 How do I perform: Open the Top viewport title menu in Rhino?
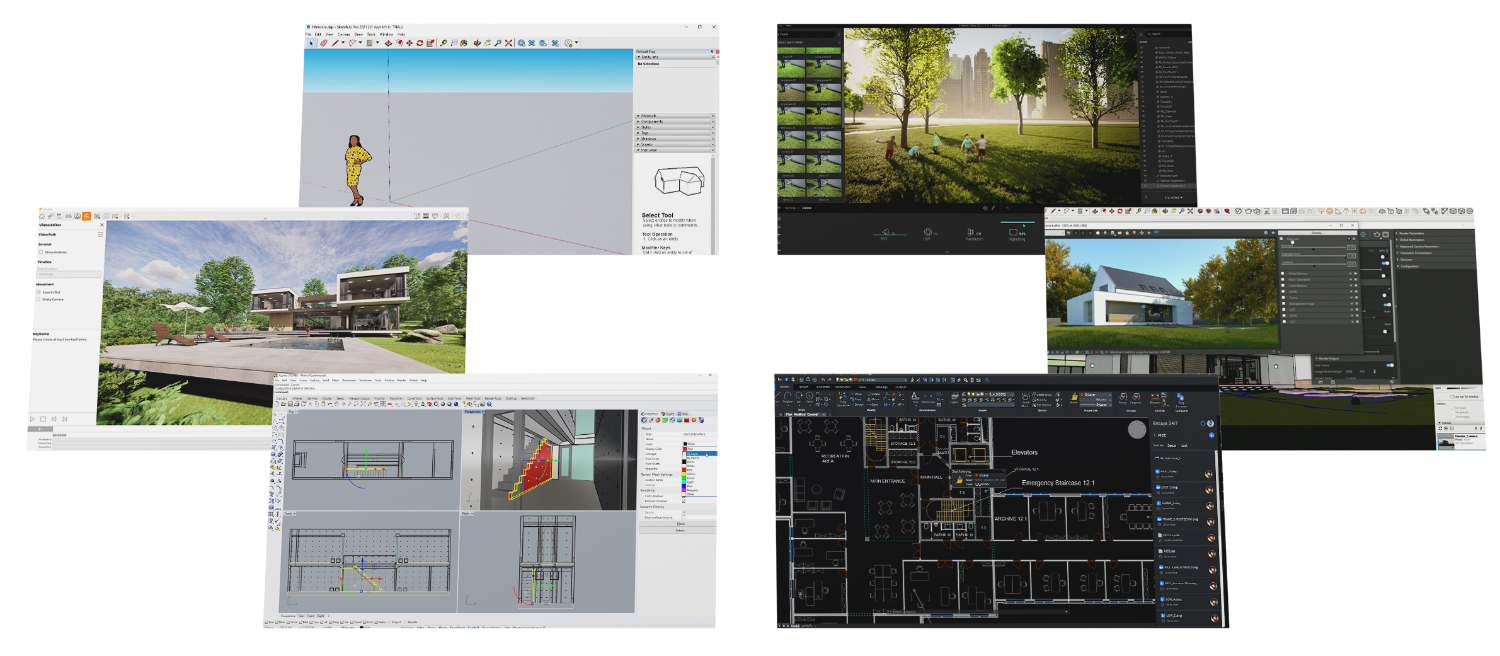(294, 412)
